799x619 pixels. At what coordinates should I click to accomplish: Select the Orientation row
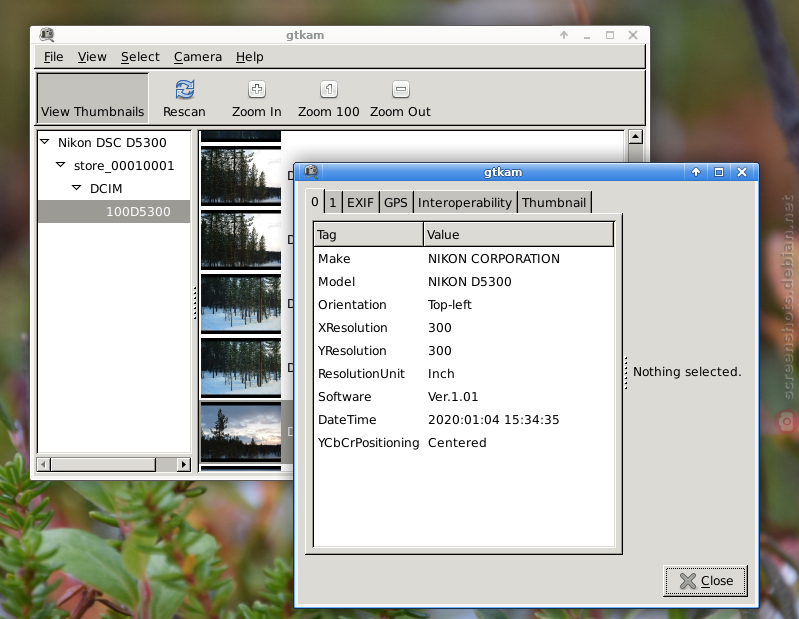pyautogui.click(x=464, y=305)
